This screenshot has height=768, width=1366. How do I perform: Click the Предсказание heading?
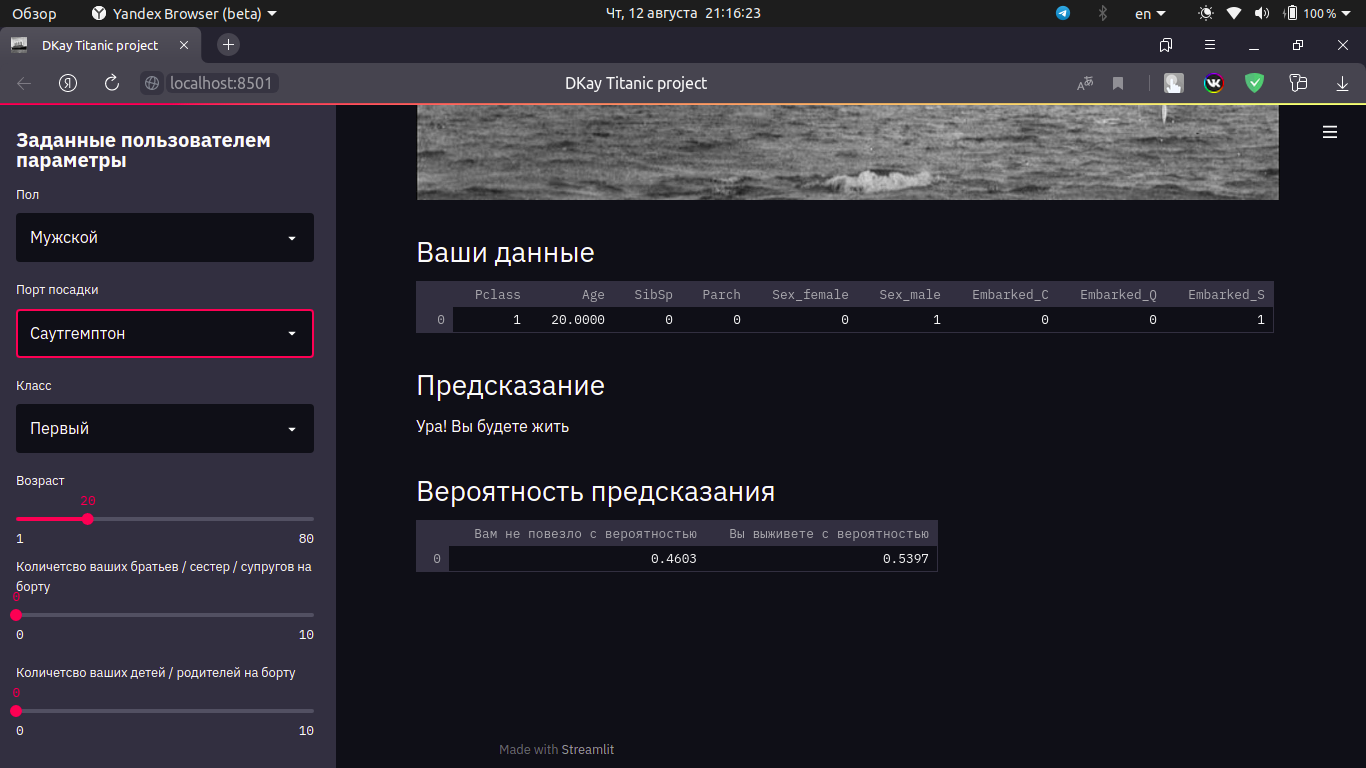click(511, 386)
